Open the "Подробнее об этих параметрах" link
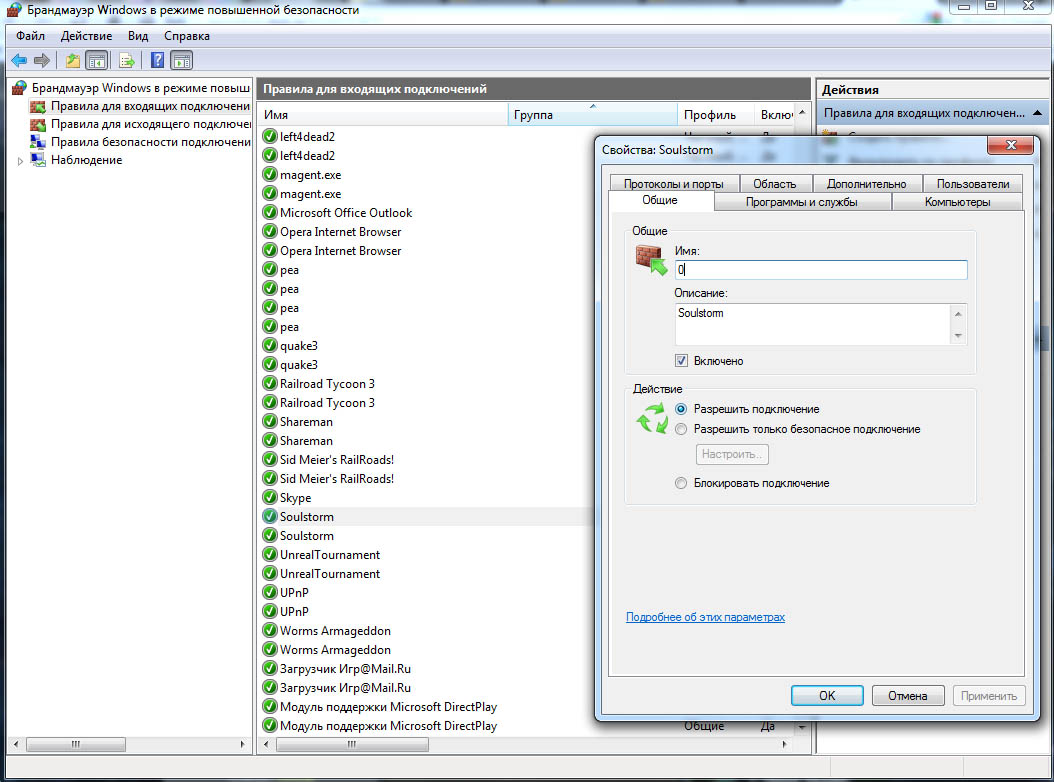 (x=705, y=617)
